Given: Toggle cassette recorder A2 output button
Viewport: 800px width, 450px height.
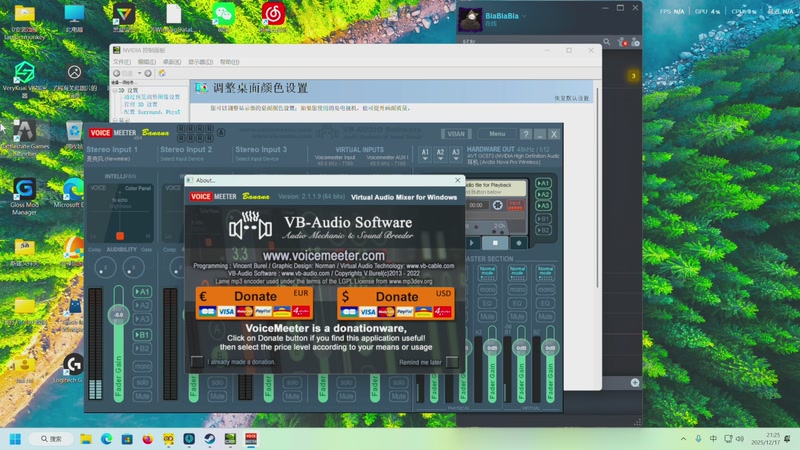Looking at the screenshot, I should tap(543, 194).
